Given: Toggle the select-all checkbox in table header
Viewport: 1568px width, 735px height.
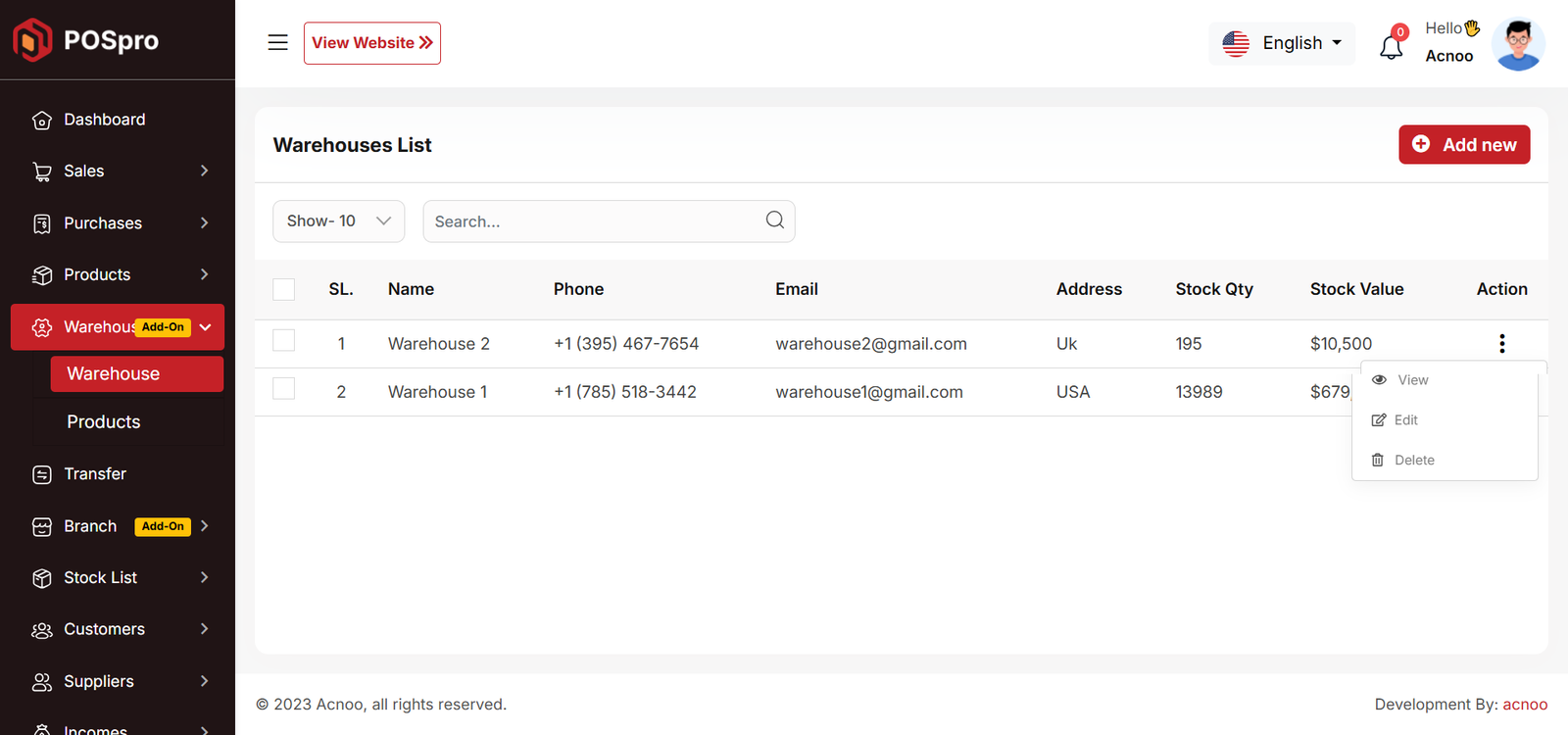Looking at the screenshot, I should point(284,289).
